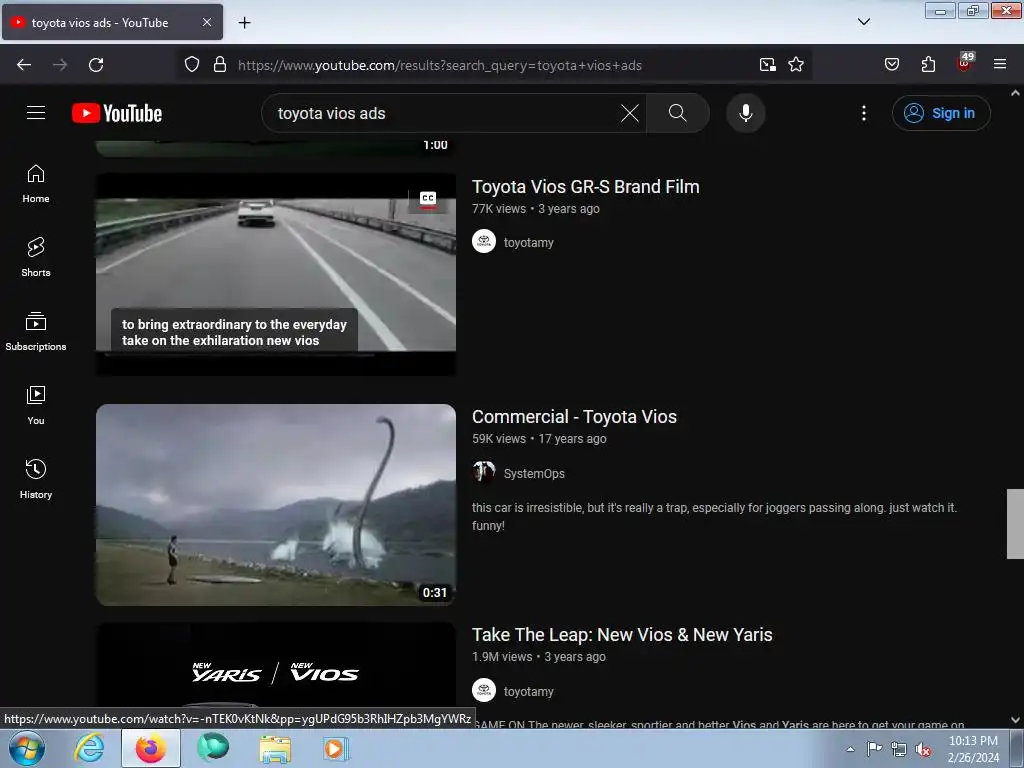The height and width of the screenshot is (768, 1024).
Task: Open the Commercial - Toyota Vios thumbnail
Action: point(276,505)
